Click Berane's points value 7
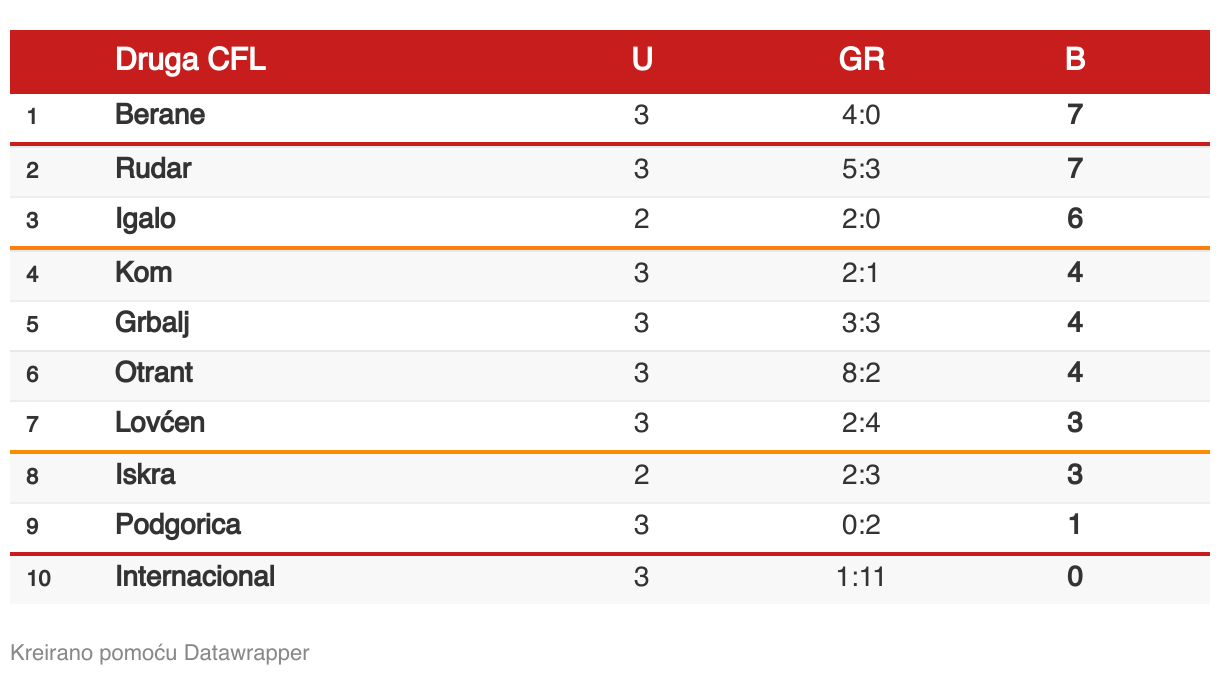The image size is (1220, 676). [1075, 115]
